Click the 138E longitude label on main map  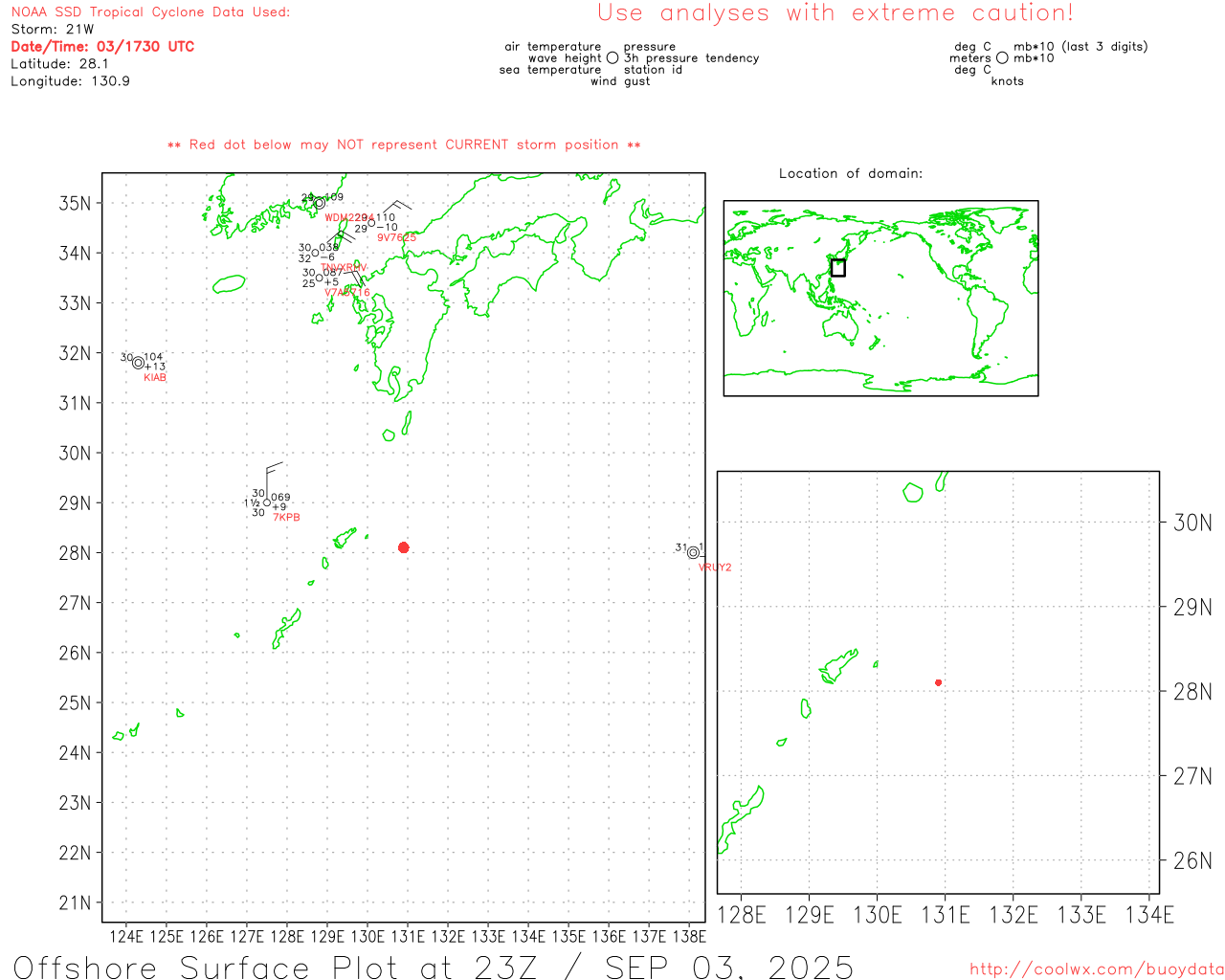pyautogui.click(x=689, y=936)
